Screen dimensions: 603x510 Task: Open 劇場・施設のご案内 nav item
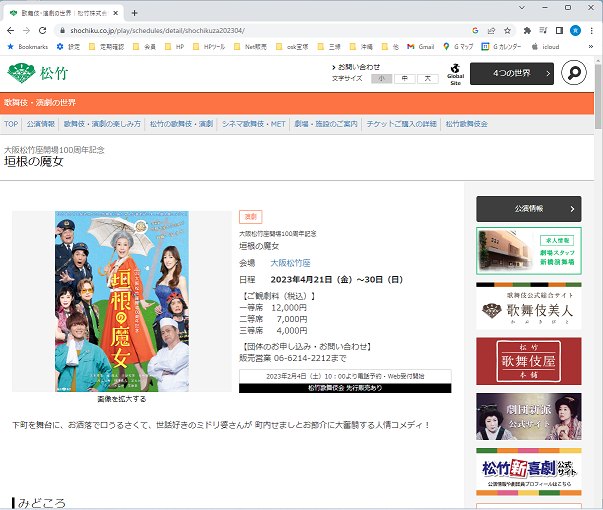(326, 124)
